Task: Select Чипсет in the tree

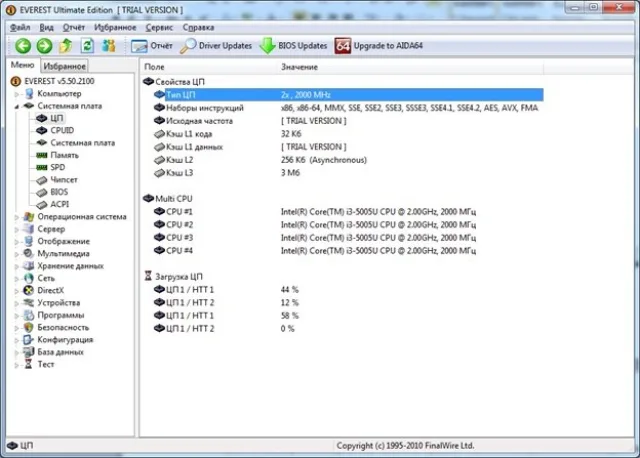Action: point(64,180)
